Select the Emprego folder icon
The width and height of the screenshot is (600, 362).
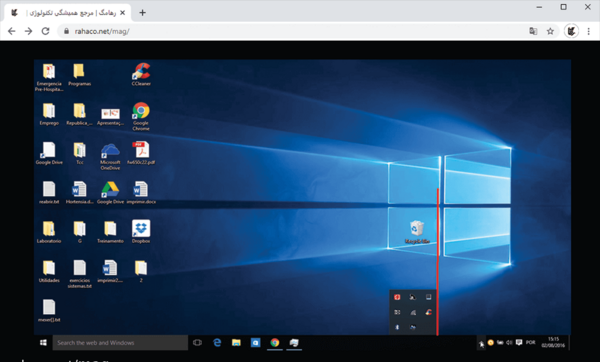pos(49,114)
